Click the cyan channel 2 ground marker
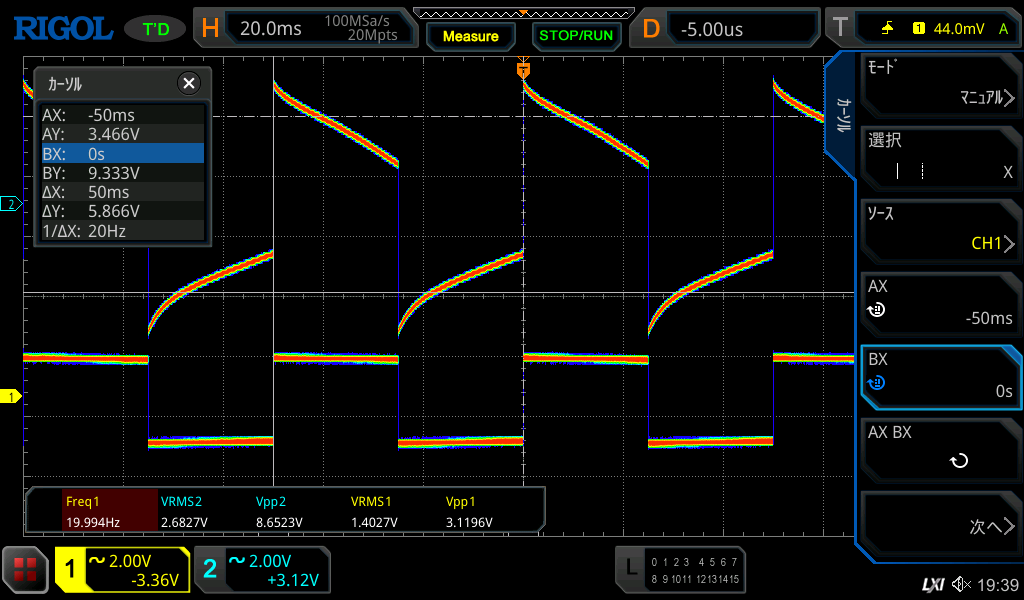Viewport: 1024px width, 600px height. (x=12, y=204)
